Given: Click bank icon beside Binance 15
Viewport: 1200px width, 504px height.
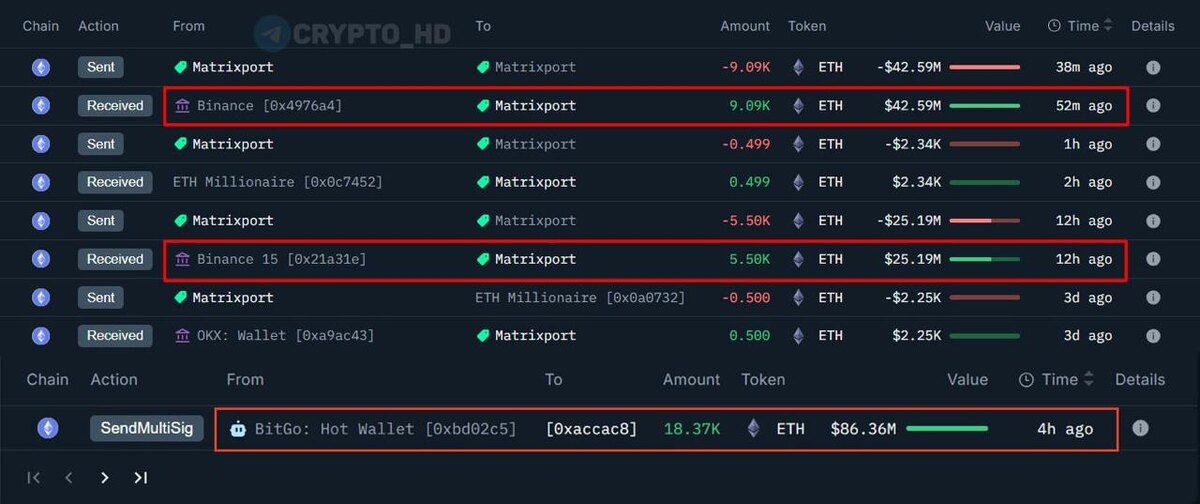Looking at the screenshot, I should tap(182, 259).
